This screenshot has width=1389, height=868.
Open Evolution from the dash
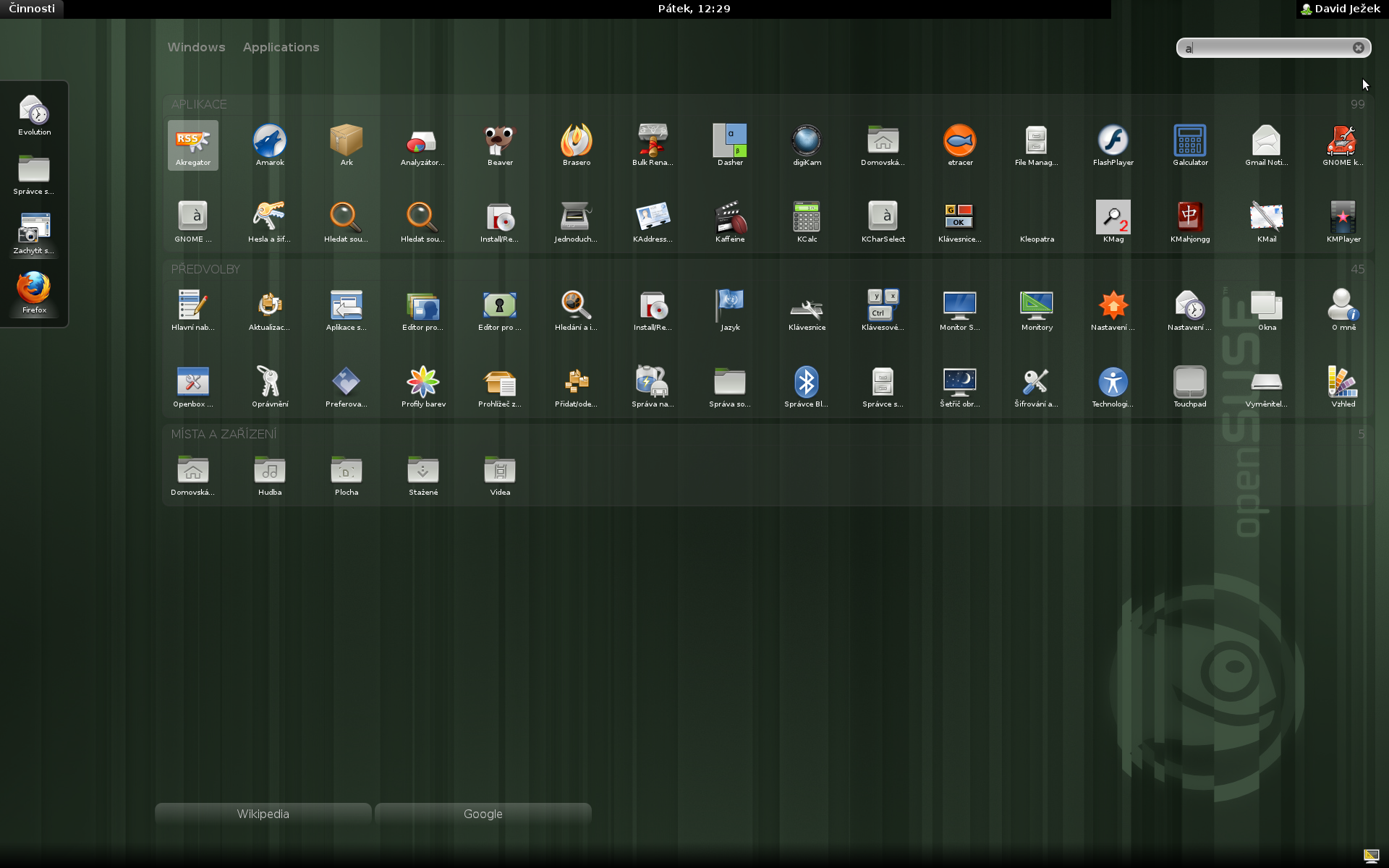(x=34, y=114)
